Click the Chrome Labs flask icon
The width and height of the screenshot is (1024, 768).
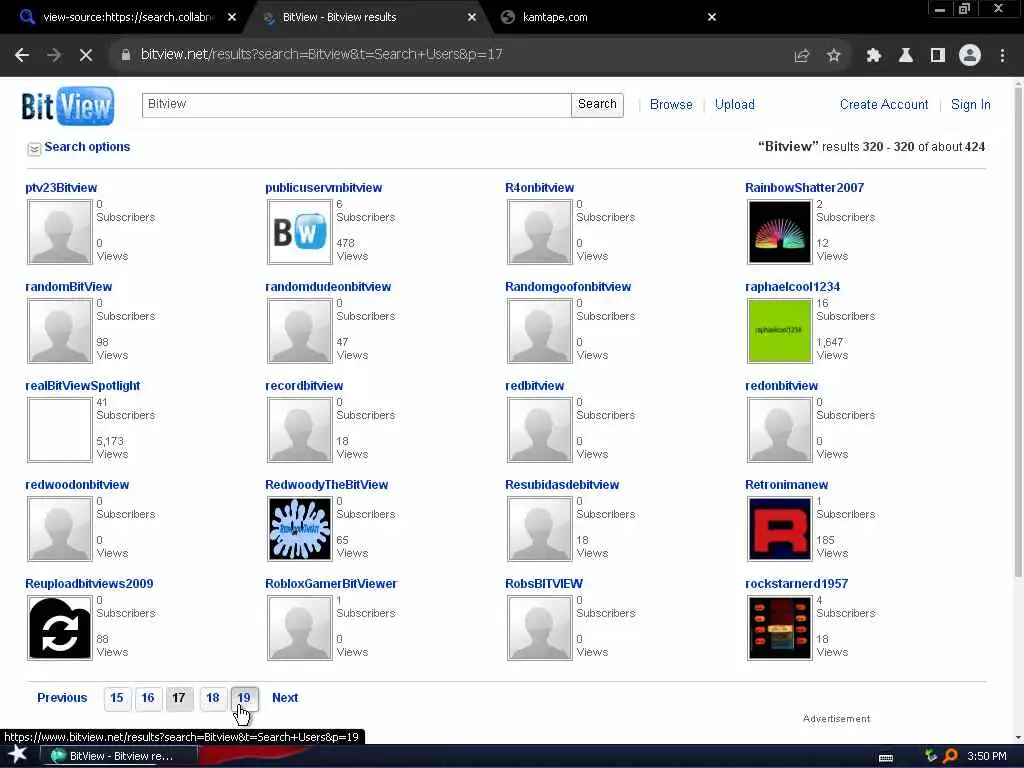[x=906, y=56]
